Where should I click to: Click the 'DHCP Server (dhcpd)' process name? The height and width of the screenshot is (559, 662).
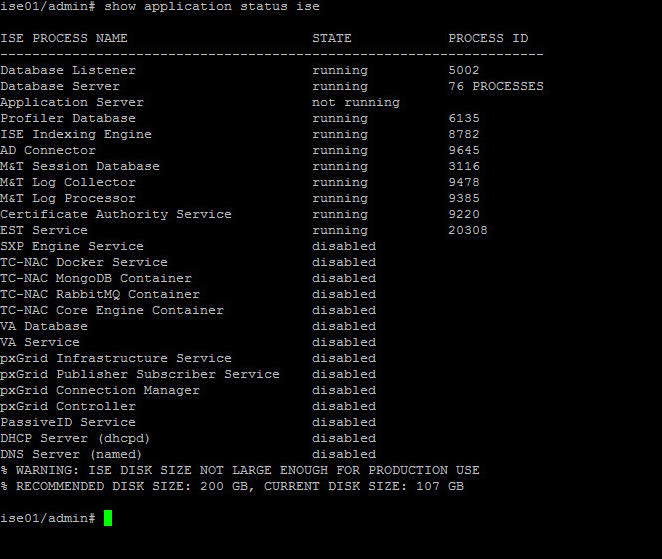(x=75, y=439)
